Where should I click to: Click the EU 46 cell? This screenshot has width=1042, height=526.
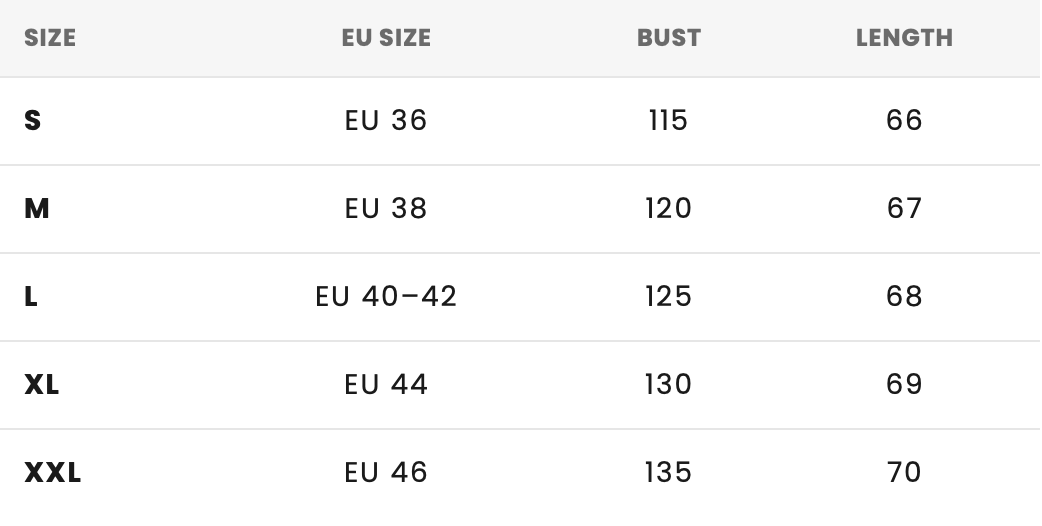[x=386, y=472]
